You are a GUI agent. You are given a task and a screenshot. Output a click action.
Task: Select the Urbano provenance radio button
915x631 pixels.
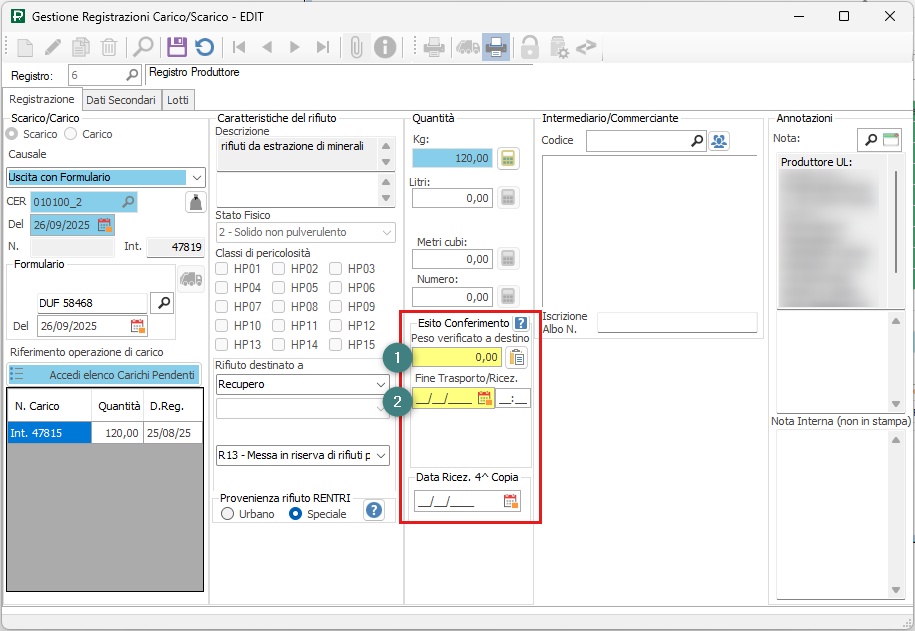(x=228, y=514)
